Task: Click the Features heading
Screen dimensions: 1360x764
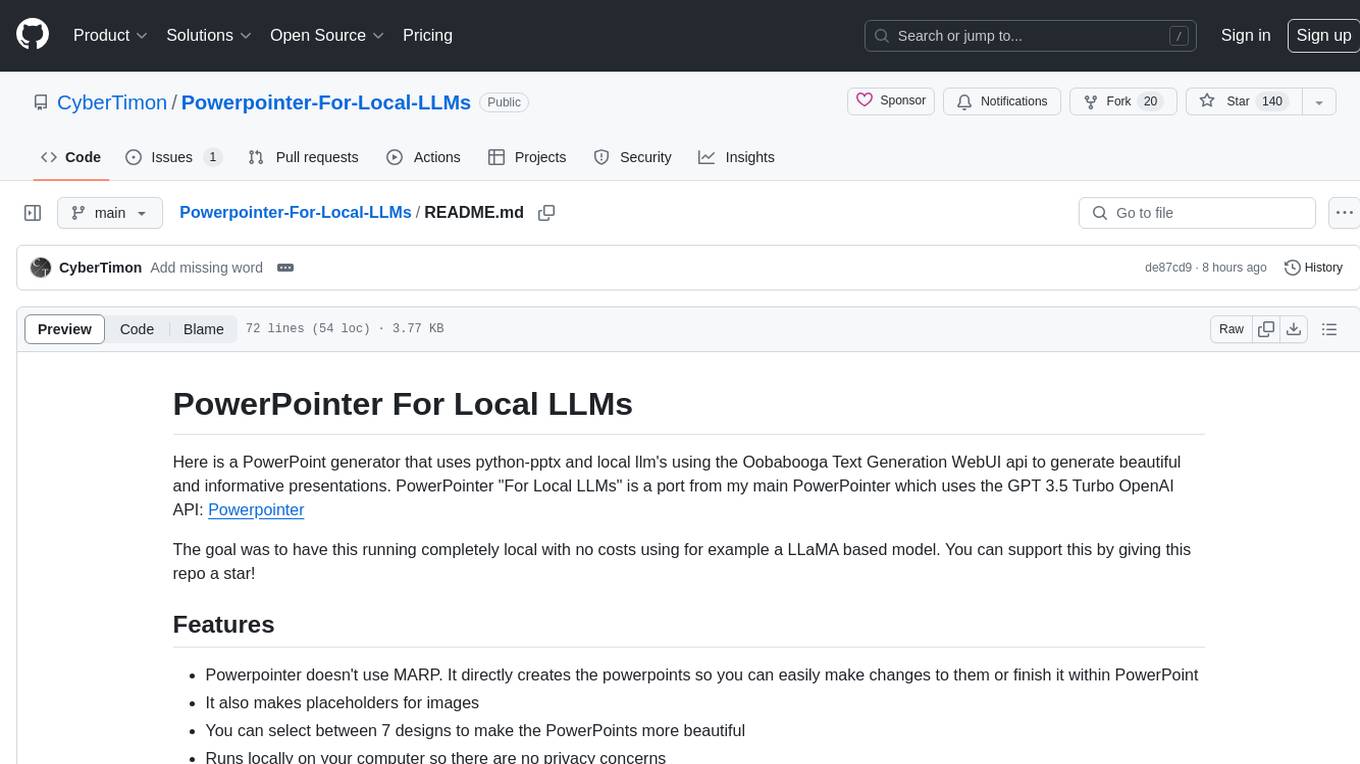Action: click(224, 624)
